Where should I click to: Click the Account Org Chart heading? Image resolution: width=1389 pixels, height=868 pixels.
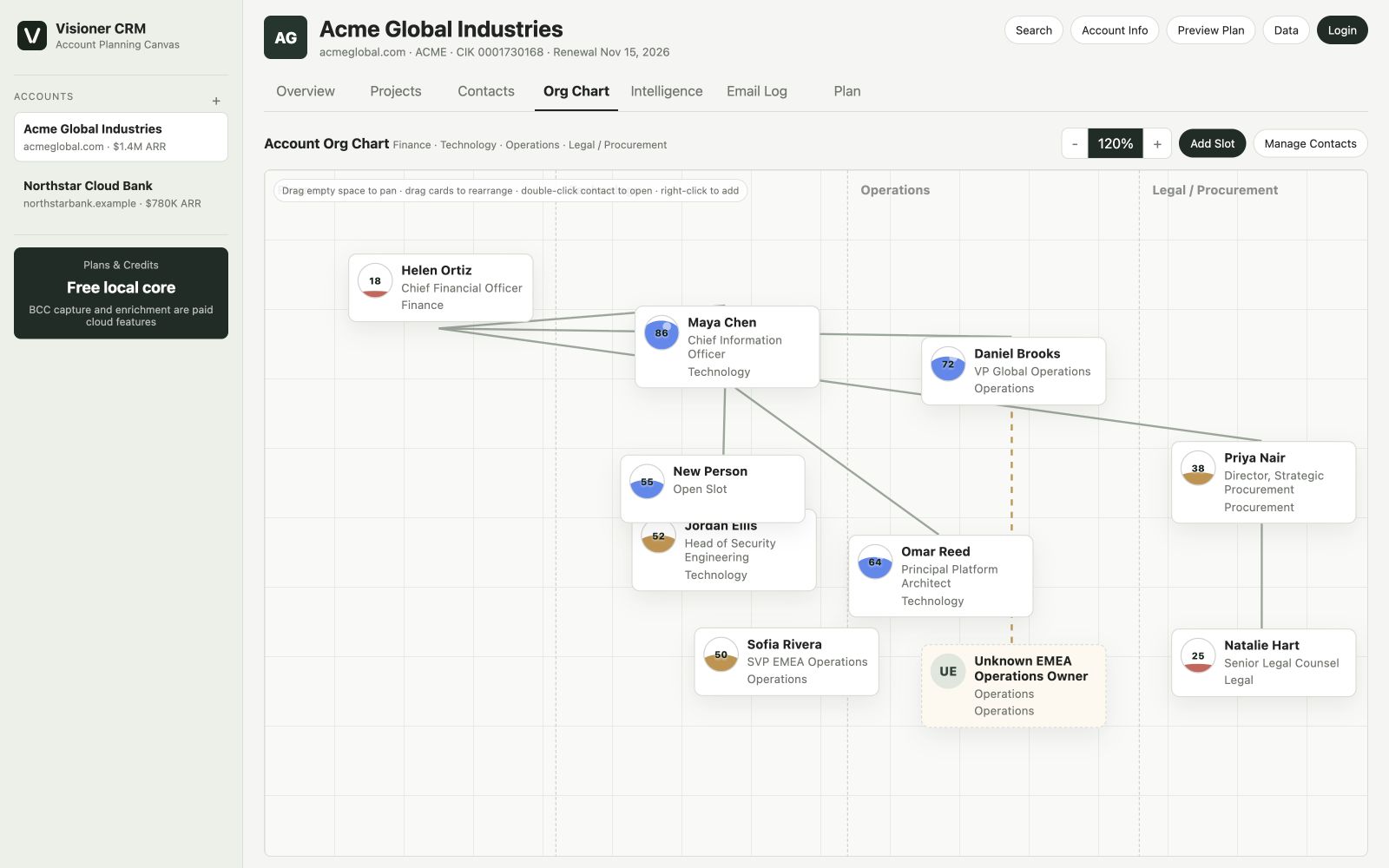coord(326,144)
